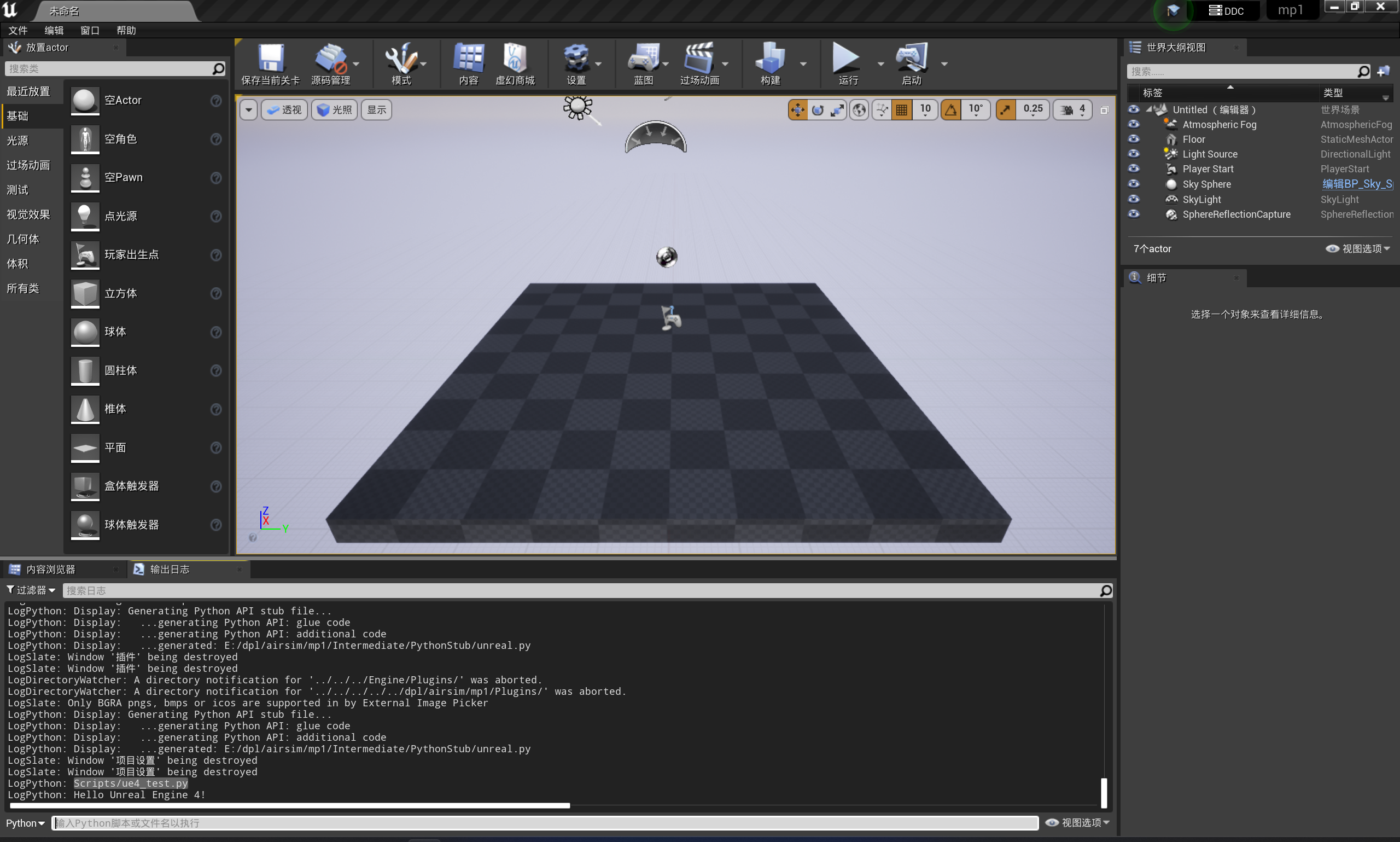Hide the Floor actor with eye icon

click(1134, 139)
